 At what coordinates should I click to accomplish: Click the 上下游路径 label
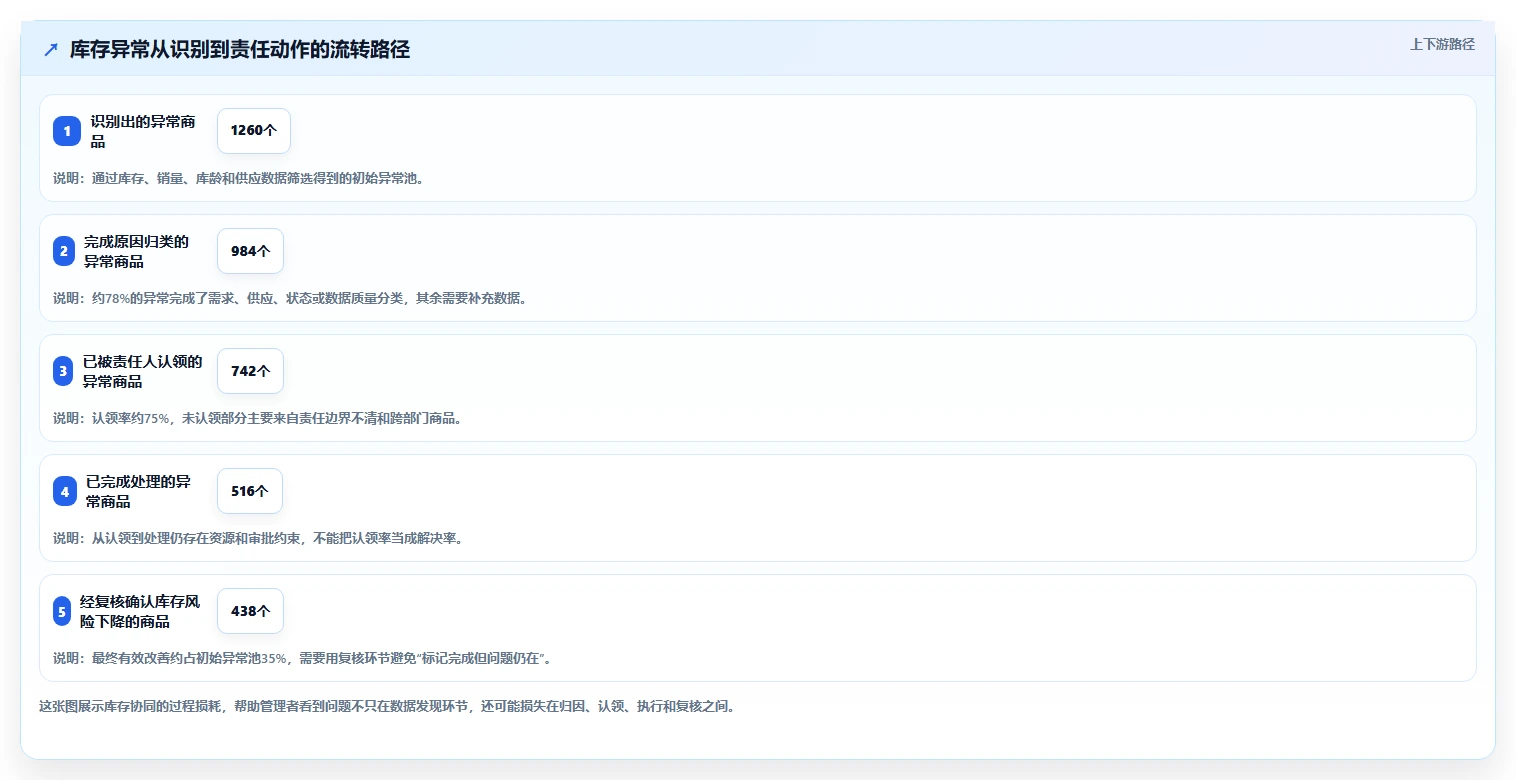tap(1442, 44)
